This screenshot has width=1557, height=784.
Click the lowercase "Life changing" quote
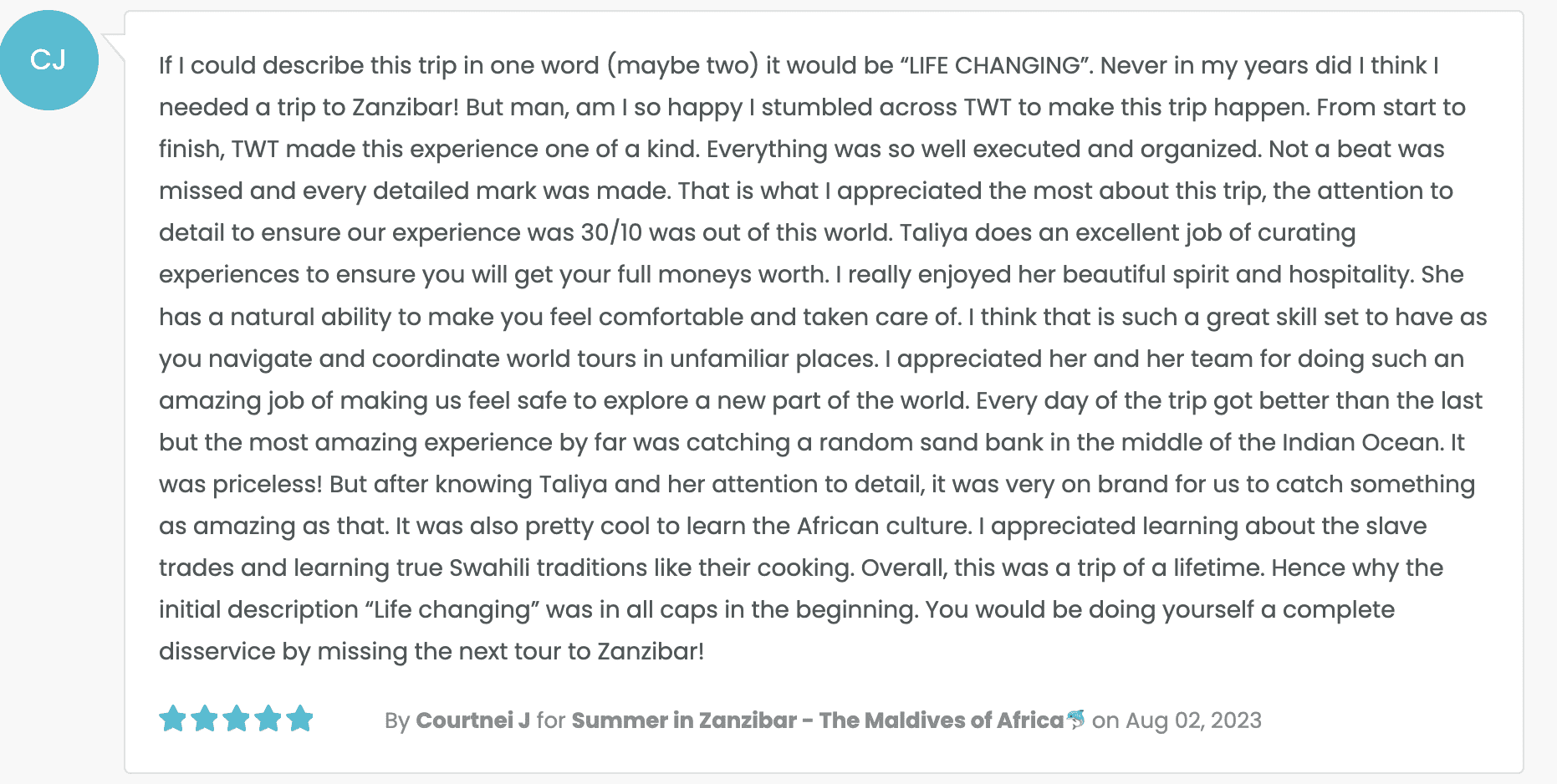(452, 609)
